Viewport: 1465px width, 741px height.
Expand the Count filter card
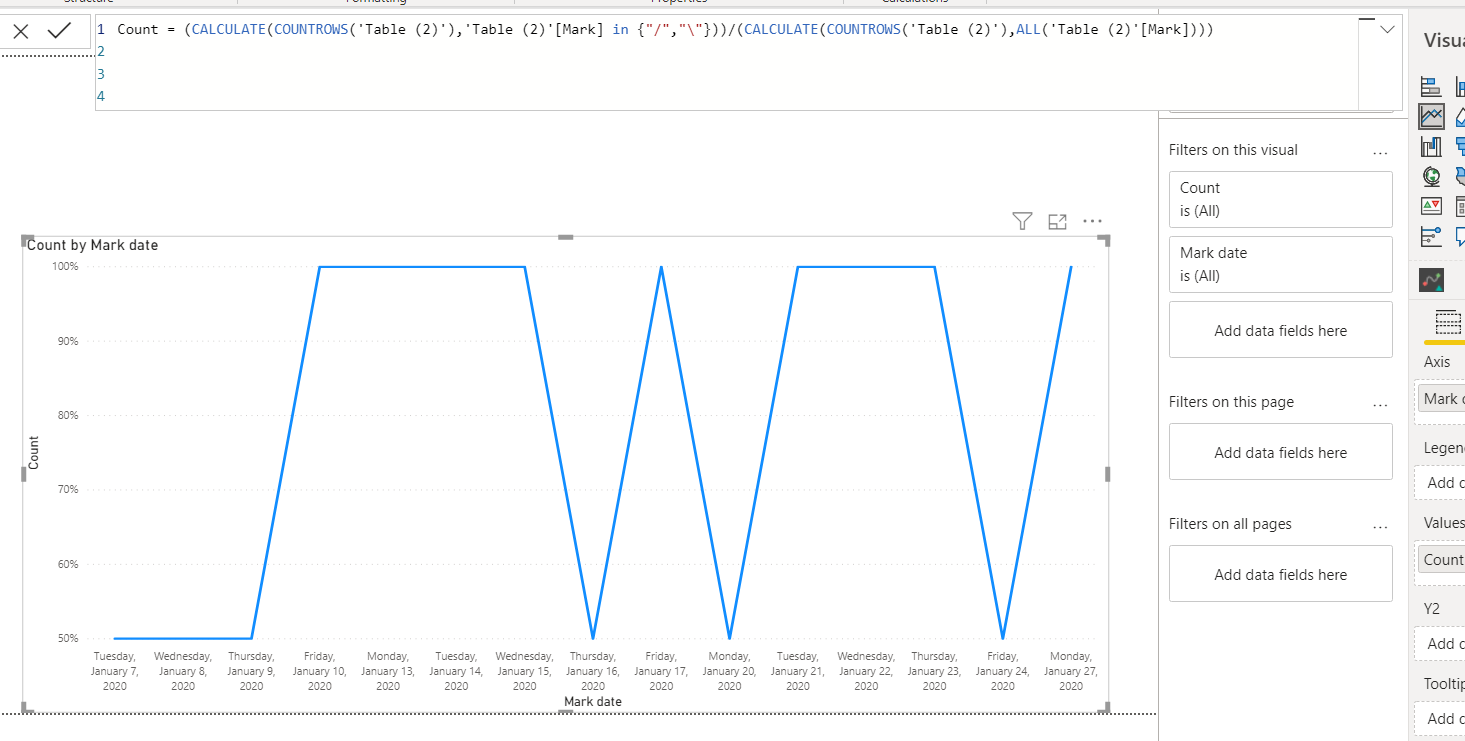click(1280, 199)
